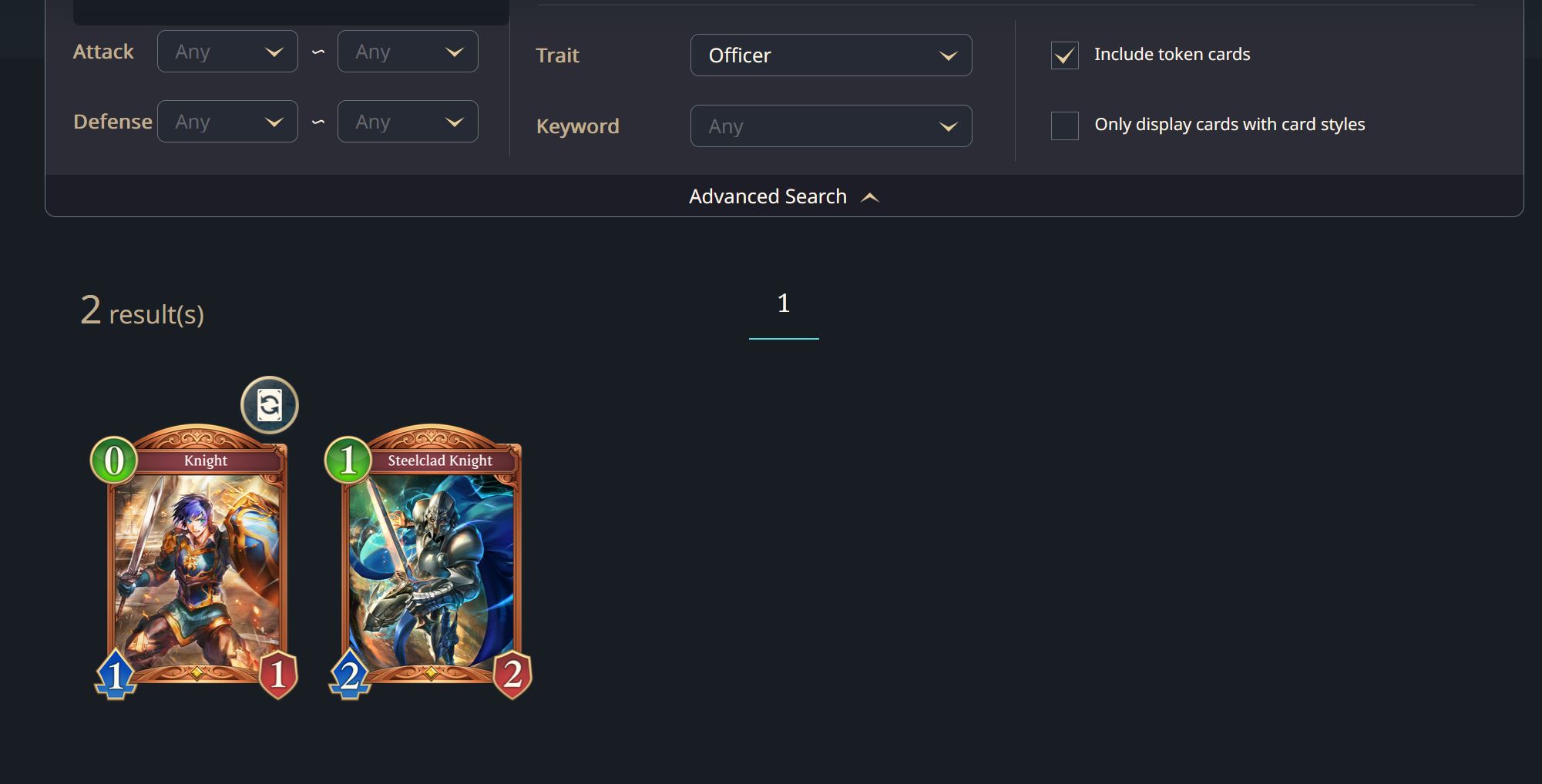Click Steelclad Knight's red defense shield

point(512,675)
